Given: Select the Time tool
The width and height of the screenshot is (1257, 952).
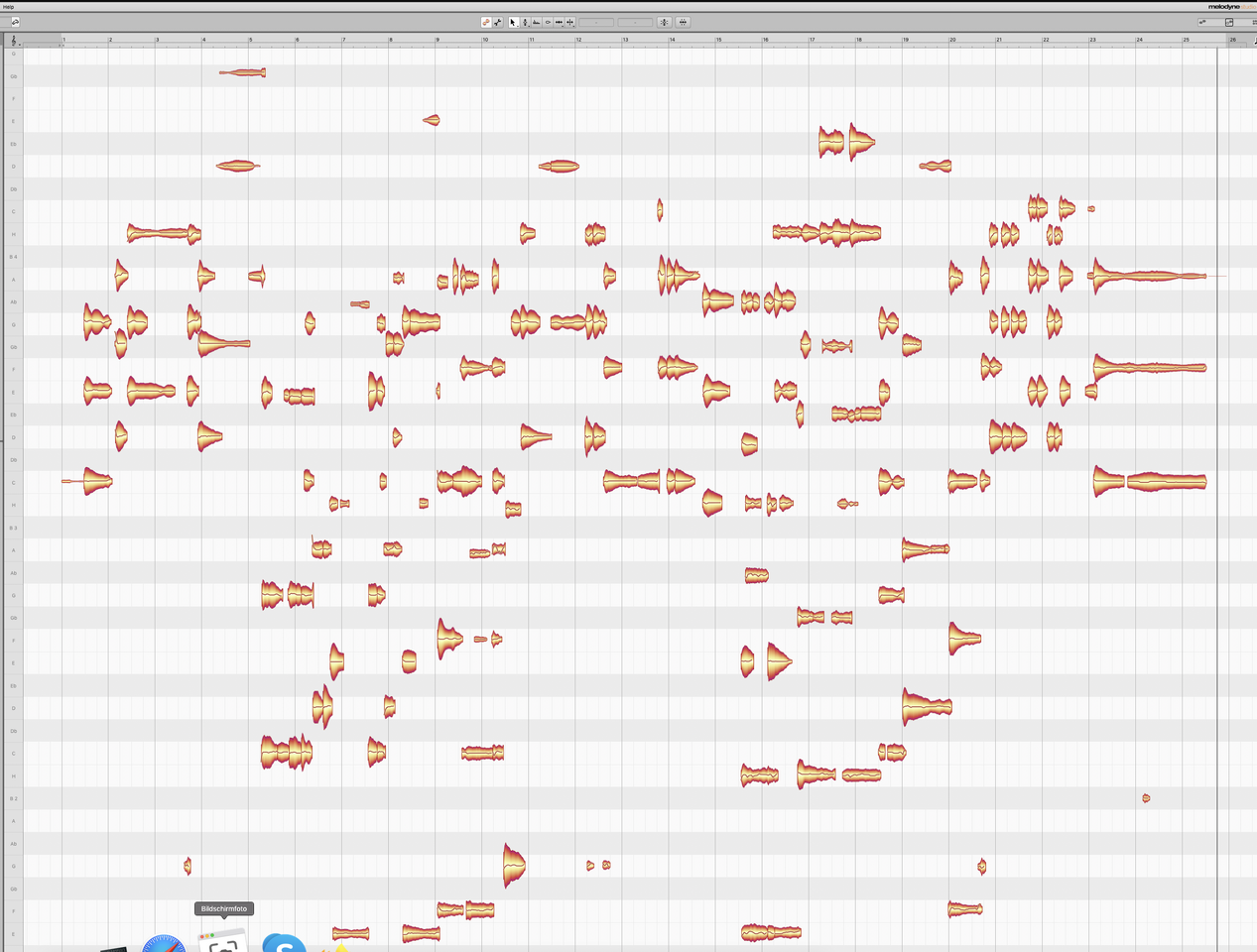Looking at the screenshot, I should [560, 22].
